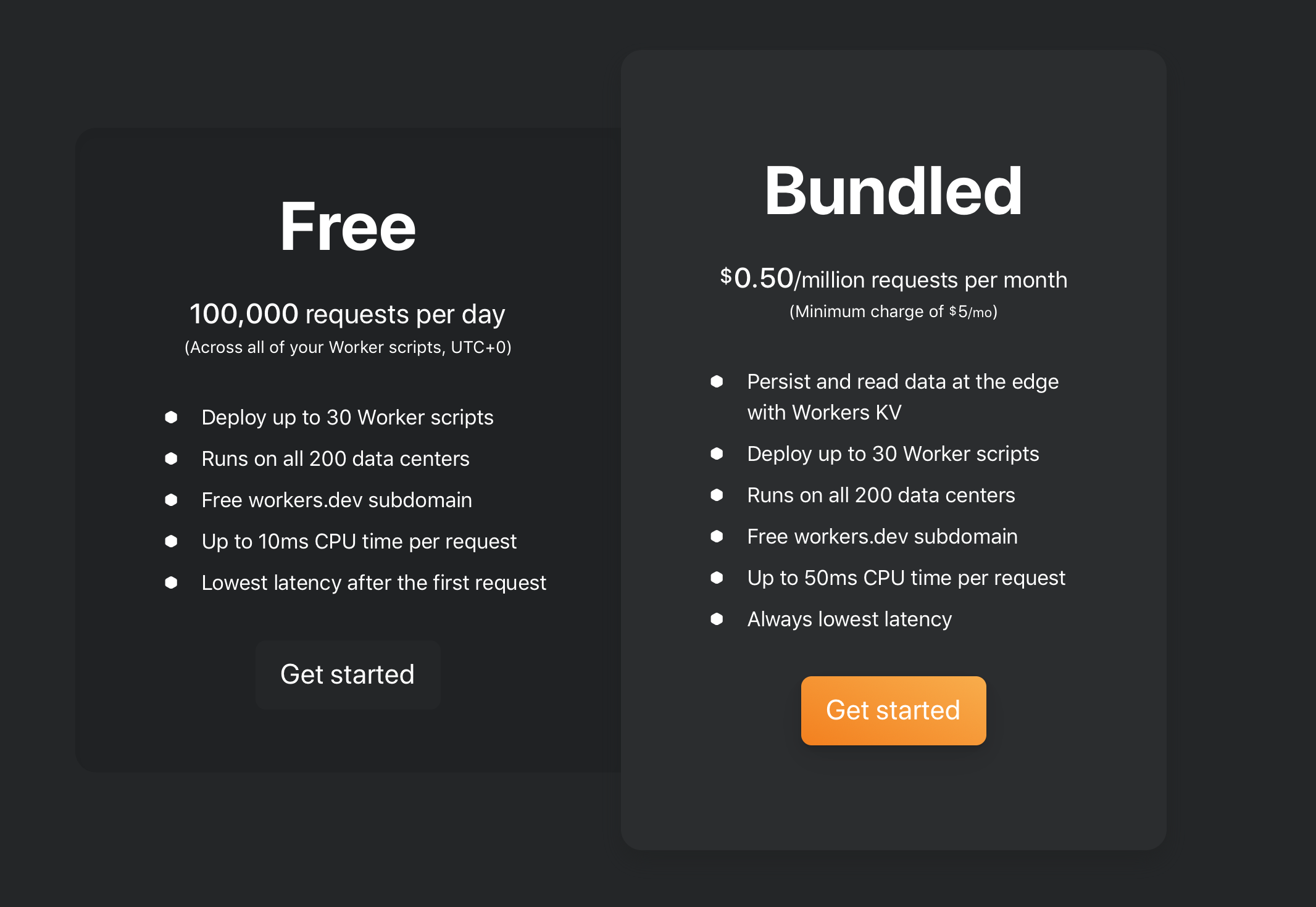The width and height of the screenshot is (1316, 907).
Task: Click the bullet icon beside 'Up to 10ms CPU time'
Action: click(x=171, y=541)
